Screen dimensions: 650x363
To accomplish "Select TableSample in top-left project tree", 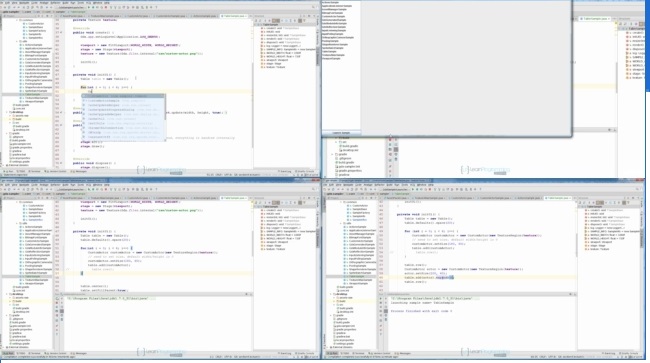I will (x=33, y=94).
